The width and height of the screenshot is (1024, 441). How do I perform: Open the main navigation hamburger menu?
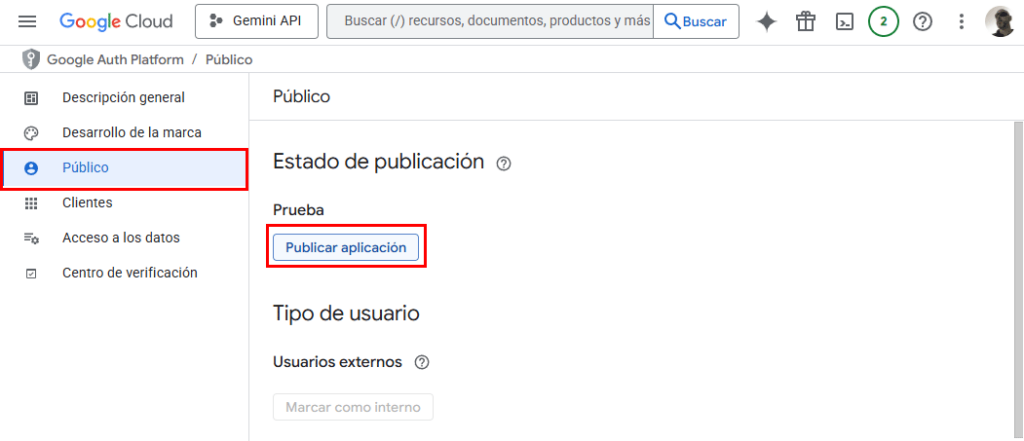27,21
